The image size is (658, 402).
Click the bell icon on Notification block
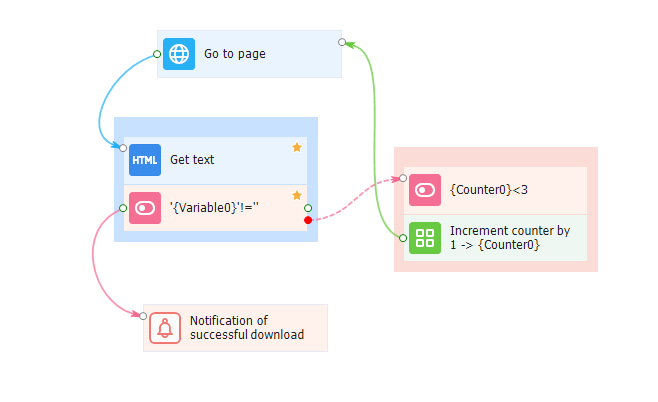pos(165,328)
